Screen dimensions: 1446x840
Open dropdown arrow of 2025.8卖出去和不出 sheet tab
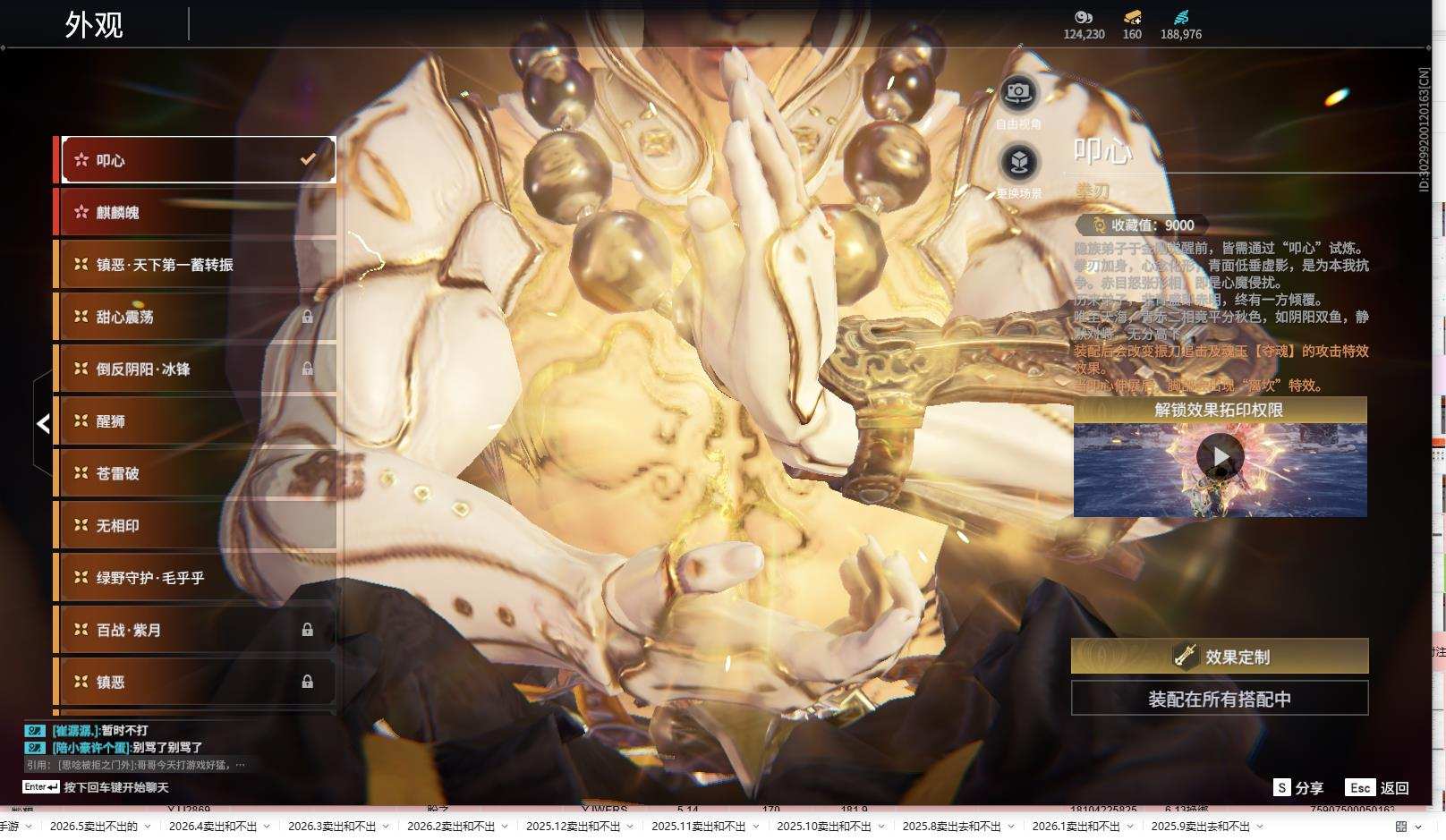(x=1011, y=827)
